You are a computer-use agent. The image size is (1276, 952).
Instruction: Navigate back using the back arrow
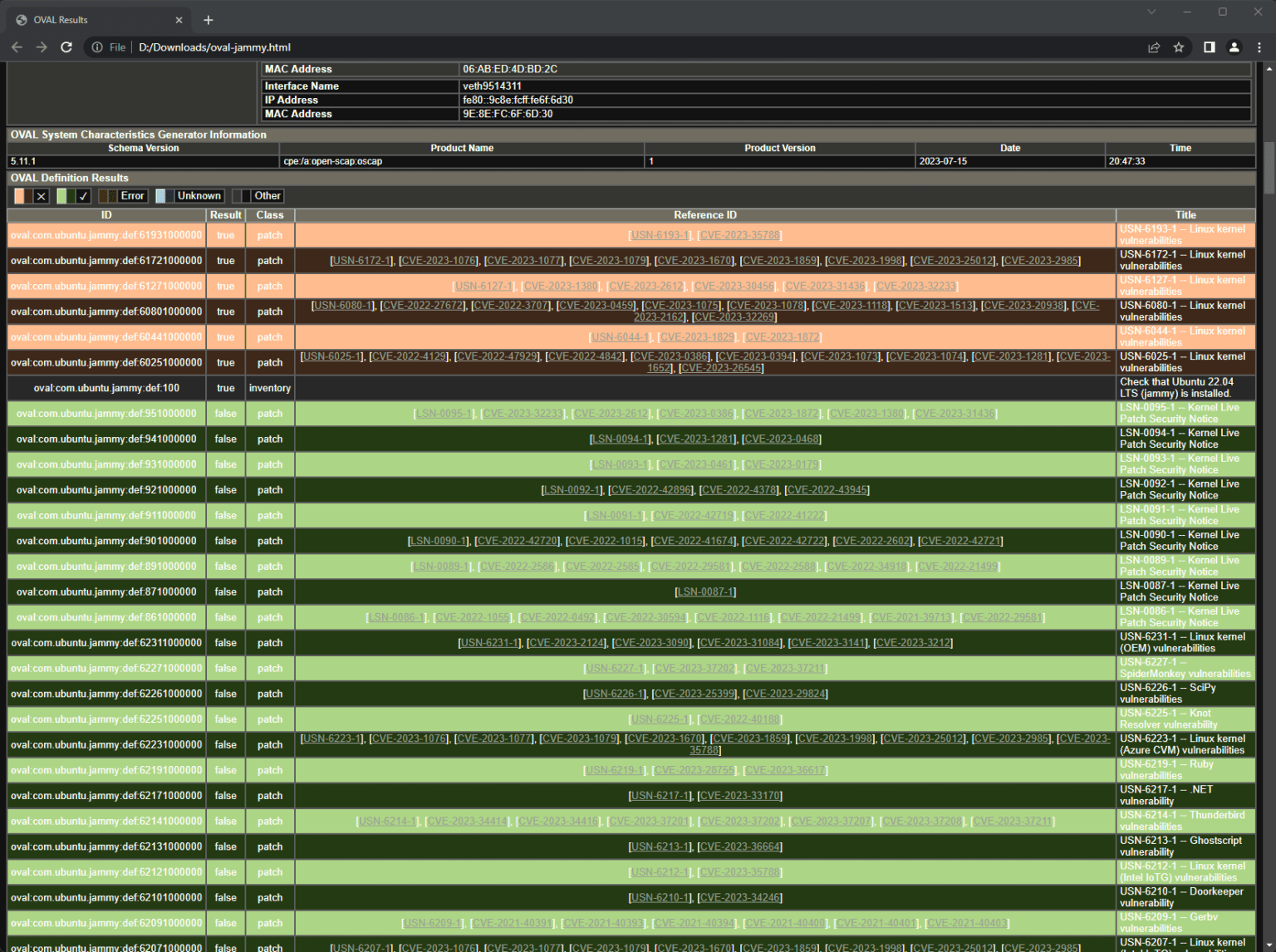click(17, 47)
